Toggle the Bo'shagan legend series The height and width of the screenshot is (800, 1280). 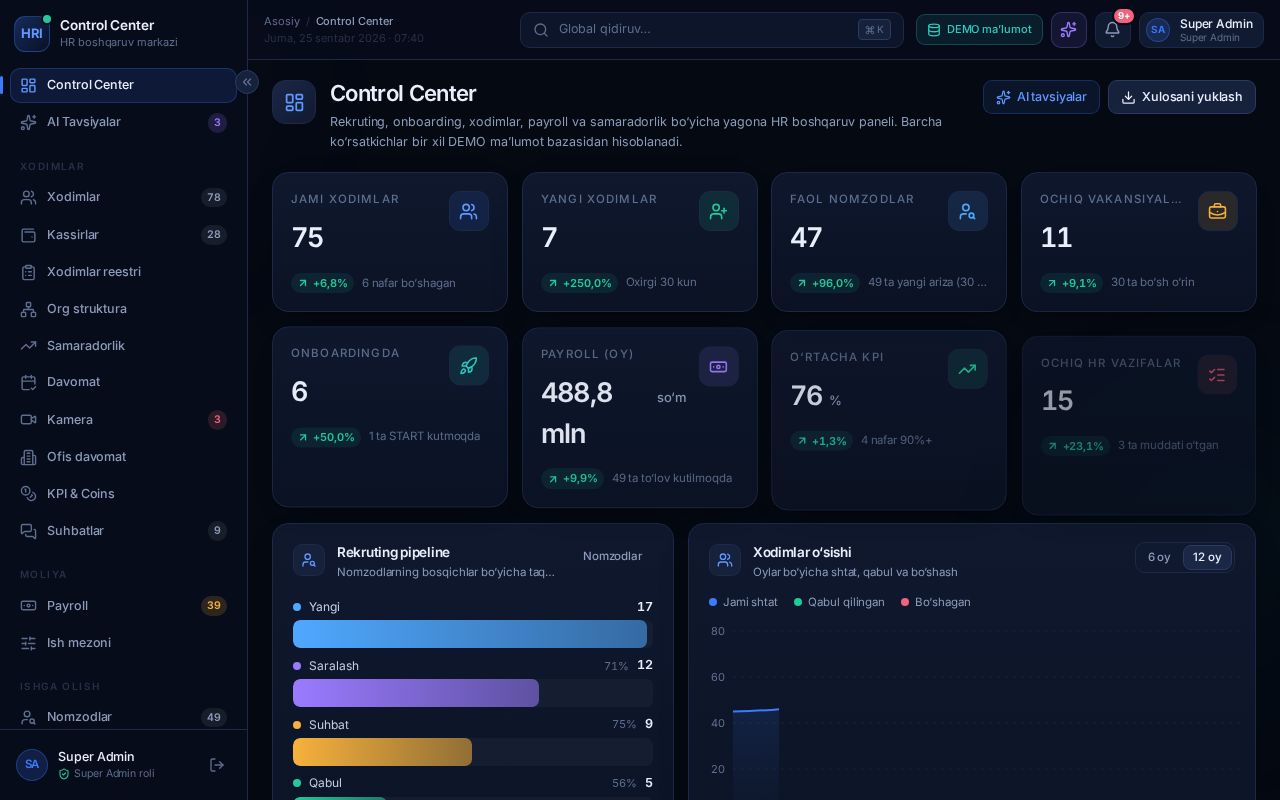point(936,602)
